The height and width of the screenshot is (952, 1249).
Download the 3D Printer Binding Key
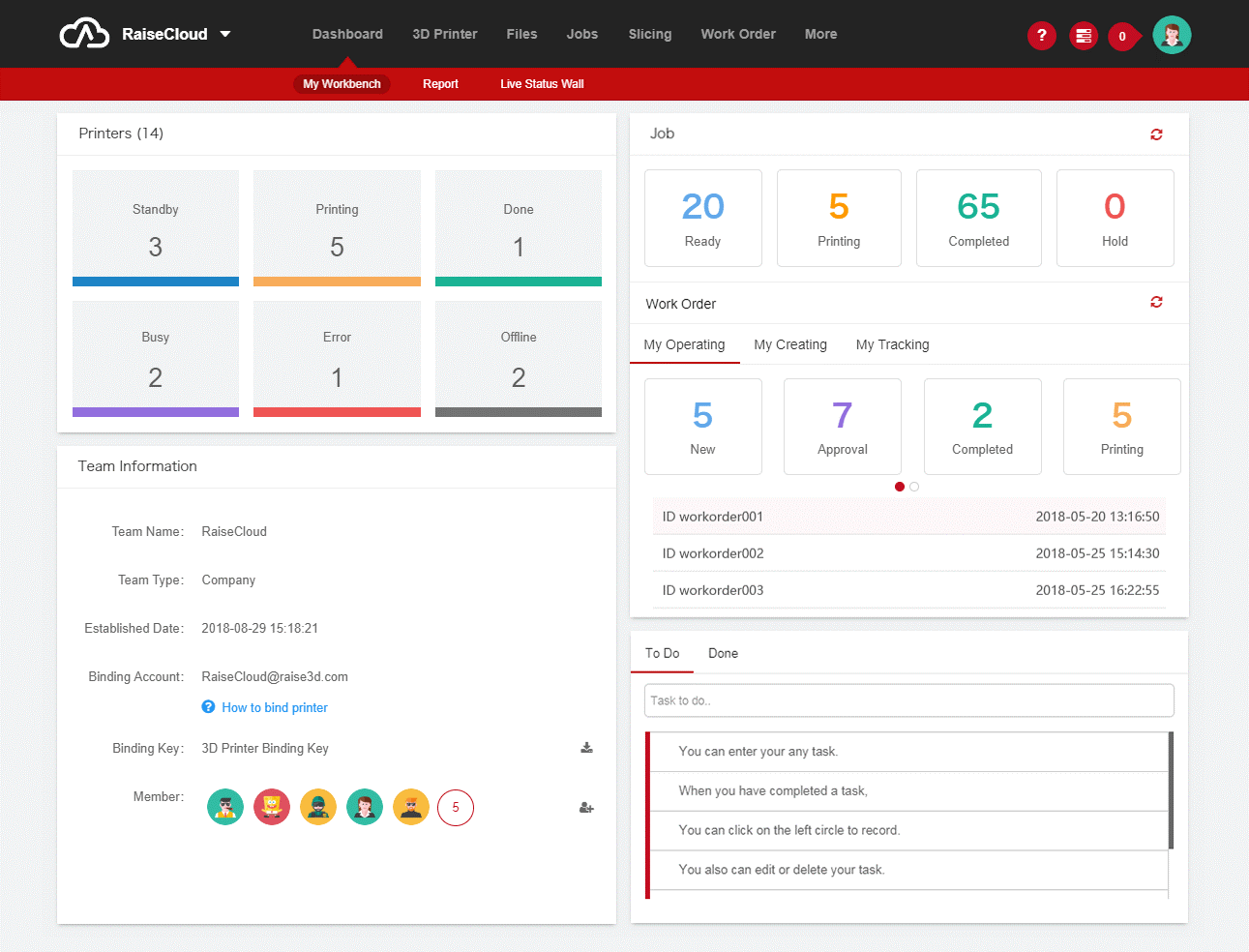coord(586,748)
